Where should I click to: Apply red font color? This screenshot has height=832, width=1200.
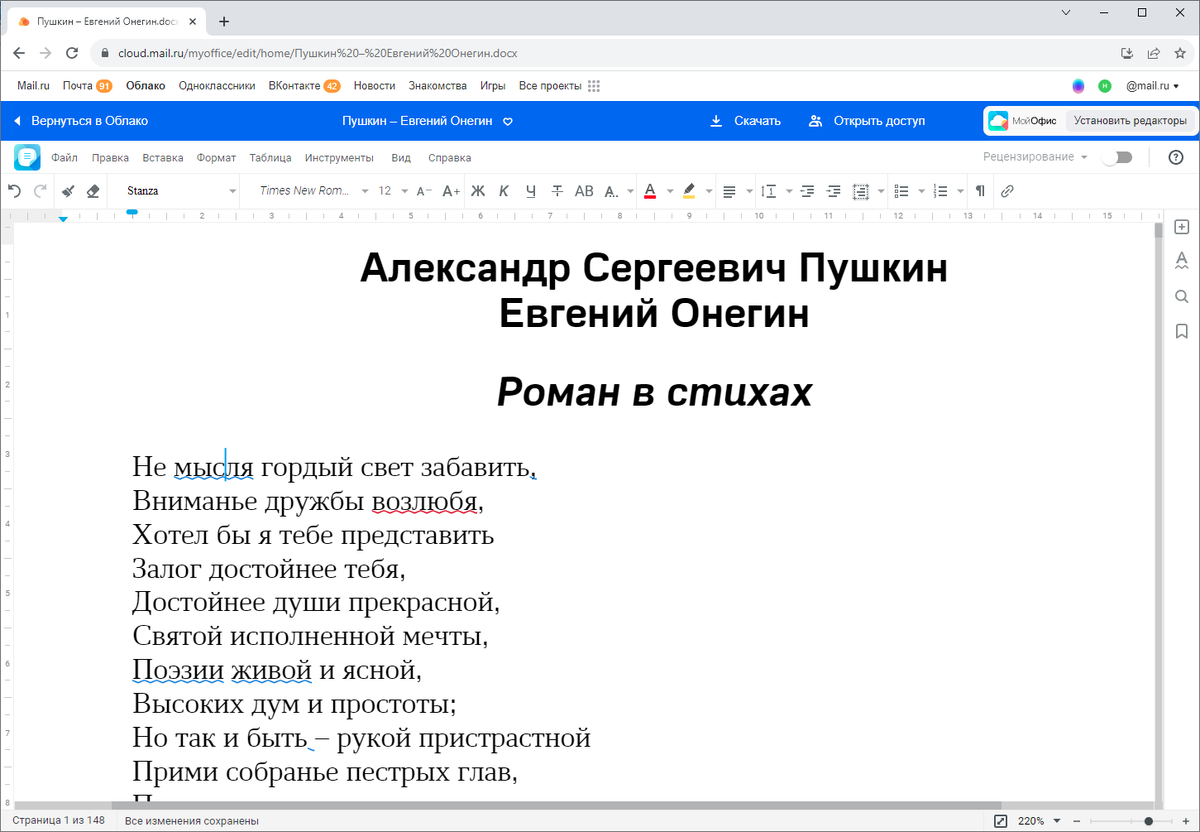(x=650, y=190)
